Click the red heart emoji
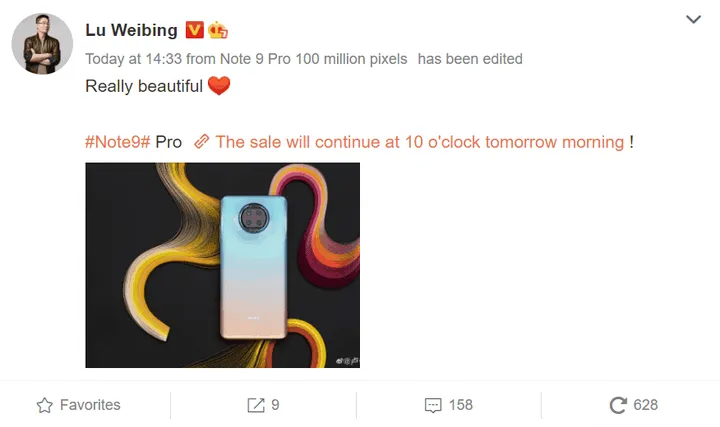The height and width of the screenshot is (427, 720). coord(219,87)
